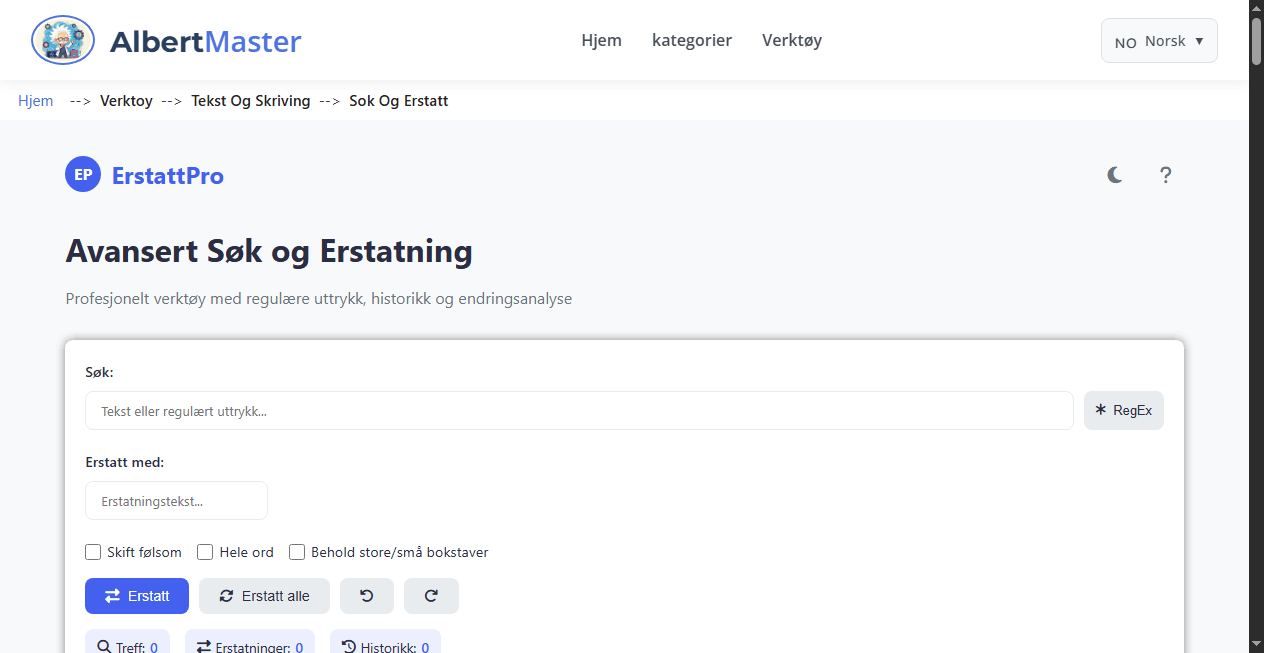Open the kategorier menu item

(x=692, y=40)
